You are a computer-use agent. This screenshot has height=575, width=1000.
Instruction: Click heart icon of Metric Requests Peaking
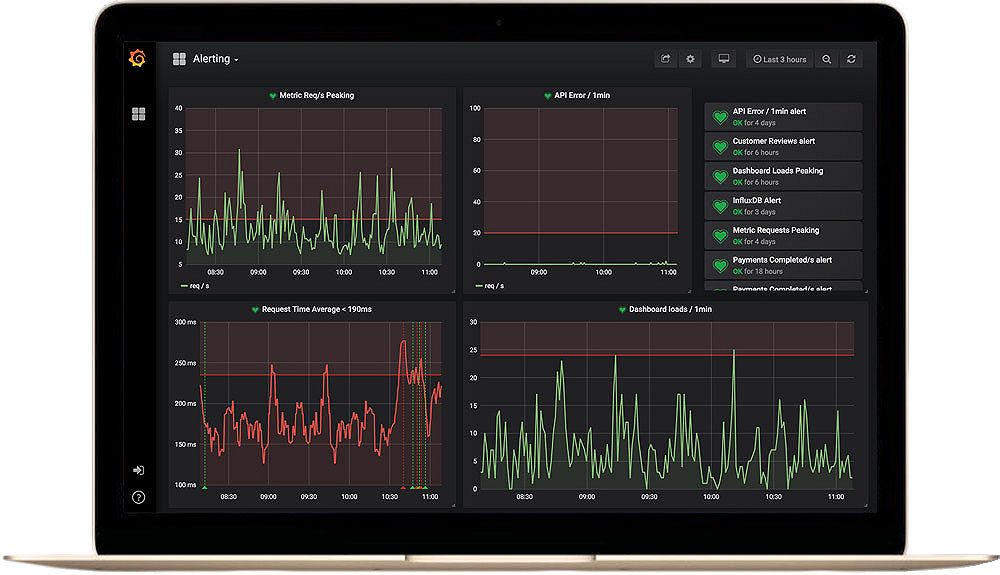point(720,237)
